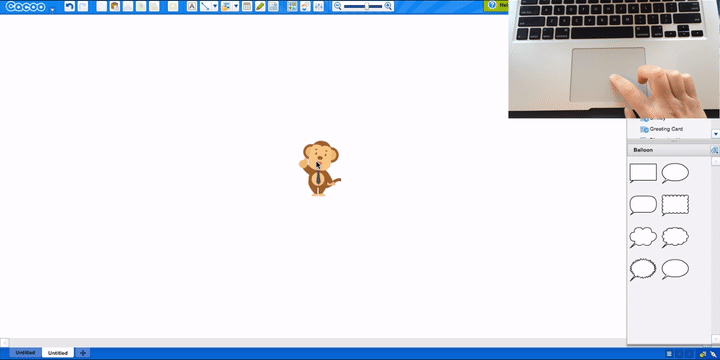Select the Line drawing tool

tap(205, 6)
